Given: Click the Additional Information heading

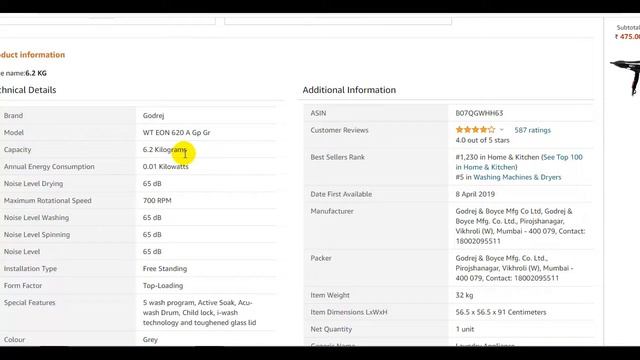Looking at the screenshot, I should click(x=349, y=90).
